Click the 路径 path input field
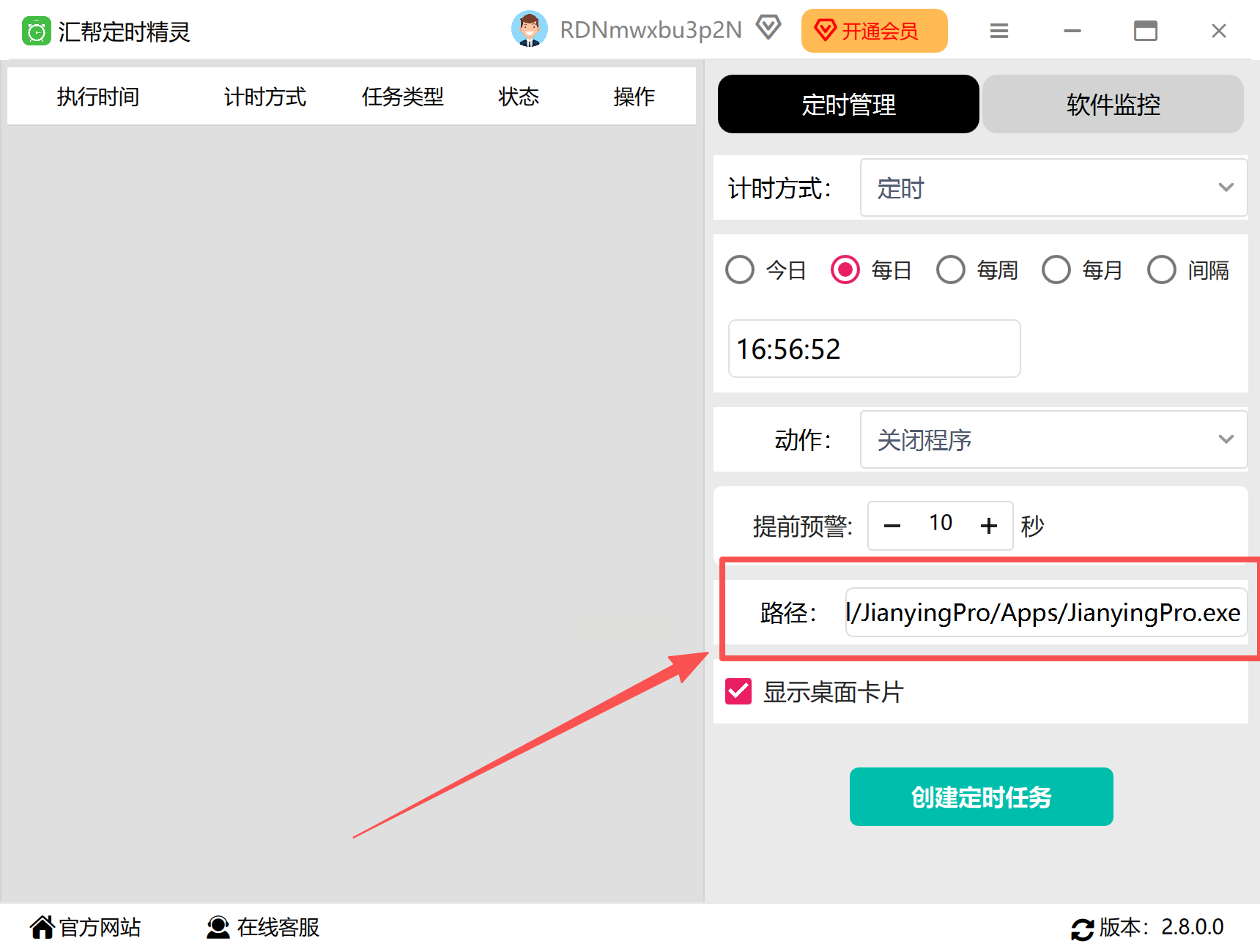This screenshot has width=1260, height=952. coord(1046,612)
